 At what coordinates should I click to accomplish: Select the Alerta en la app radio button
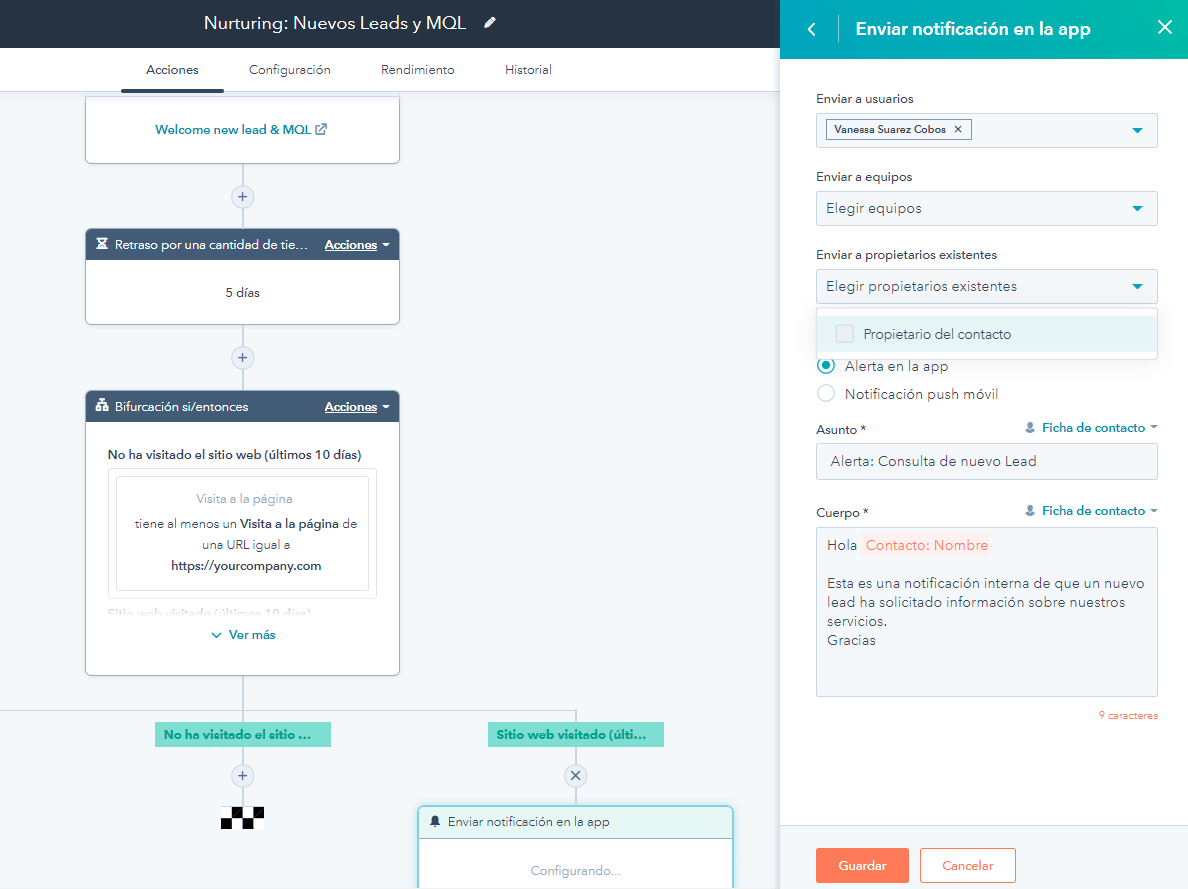(x=825, y=365)
